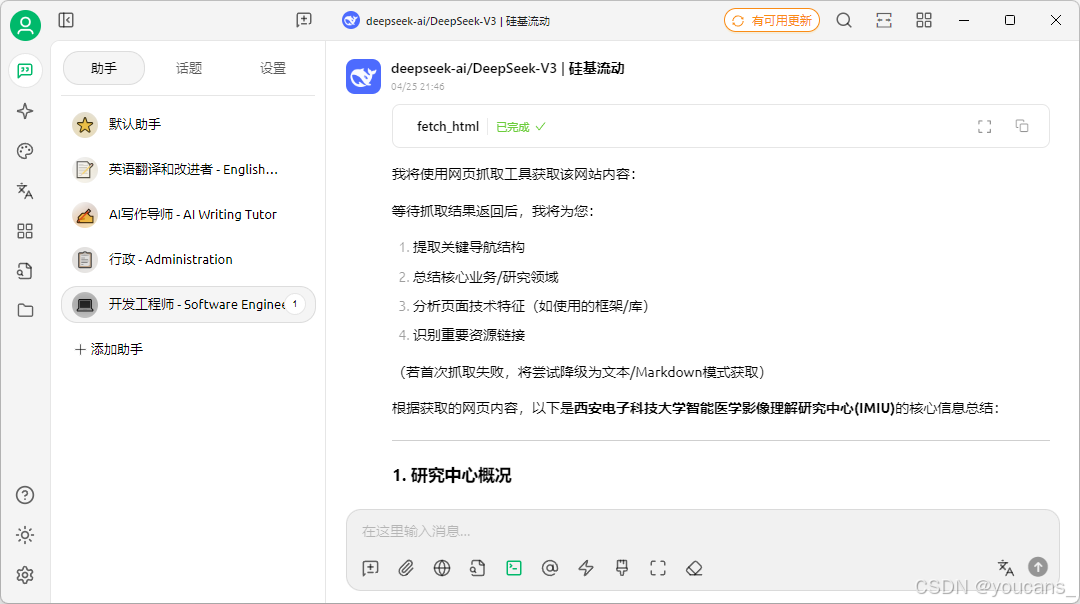This screenshot has height=604, width=1080.
Task: Select AI写作导师 assistant
Action: tap(188, 215)
